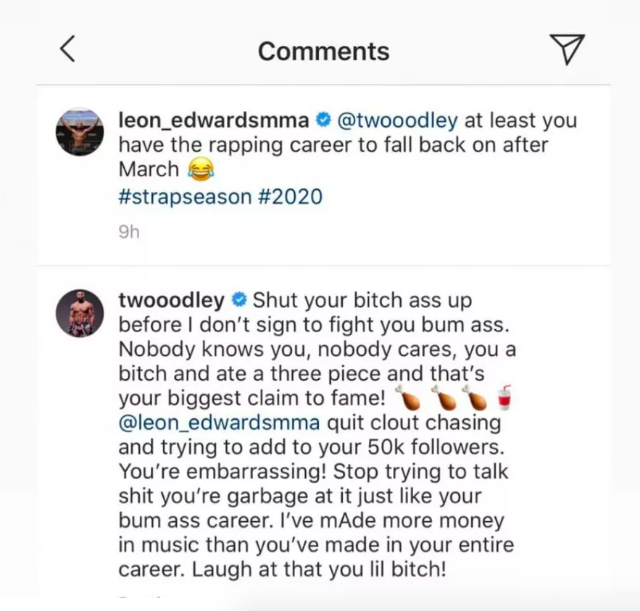Click the Comments header title
The image size is (640, 611).
tap(323, 51)
